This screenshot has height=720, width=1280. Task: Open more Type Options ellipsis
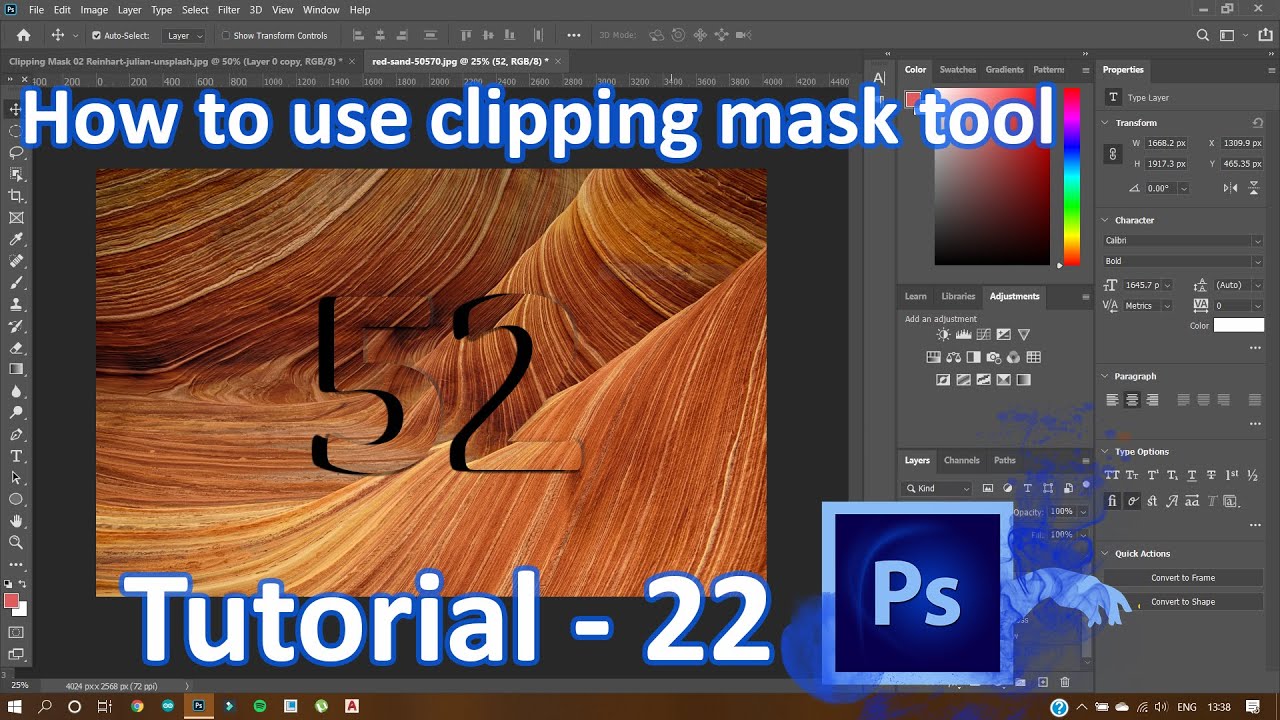click(x=1256, y=525)
